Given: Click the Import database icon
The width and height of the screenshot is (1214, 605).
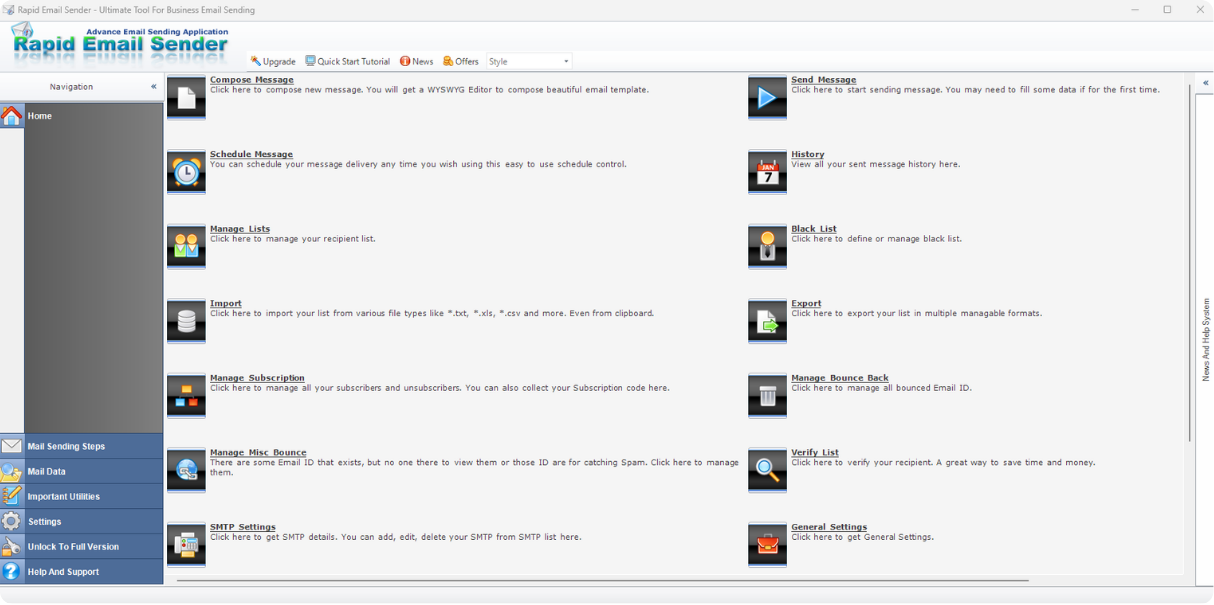Looking at the screenshot, I should pyautogui.click(x=186, y=321).
